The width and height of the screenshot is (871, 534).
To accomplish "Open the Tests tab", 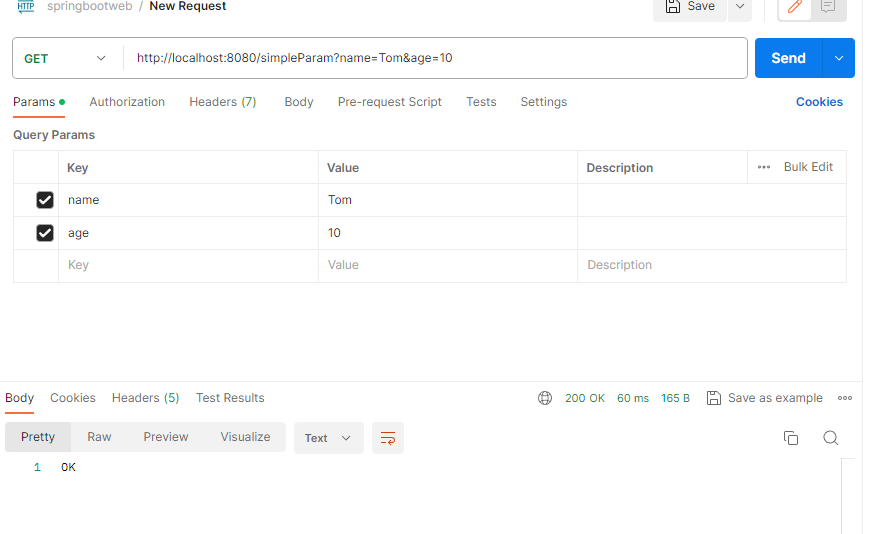I will 481,102.
